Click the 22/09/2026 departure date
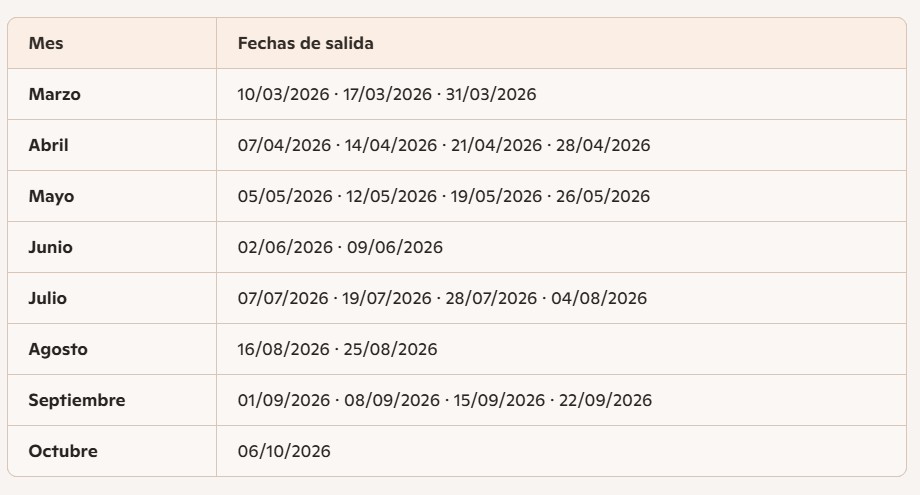This screenshot has width=920, height=495. tap(605, 400)
